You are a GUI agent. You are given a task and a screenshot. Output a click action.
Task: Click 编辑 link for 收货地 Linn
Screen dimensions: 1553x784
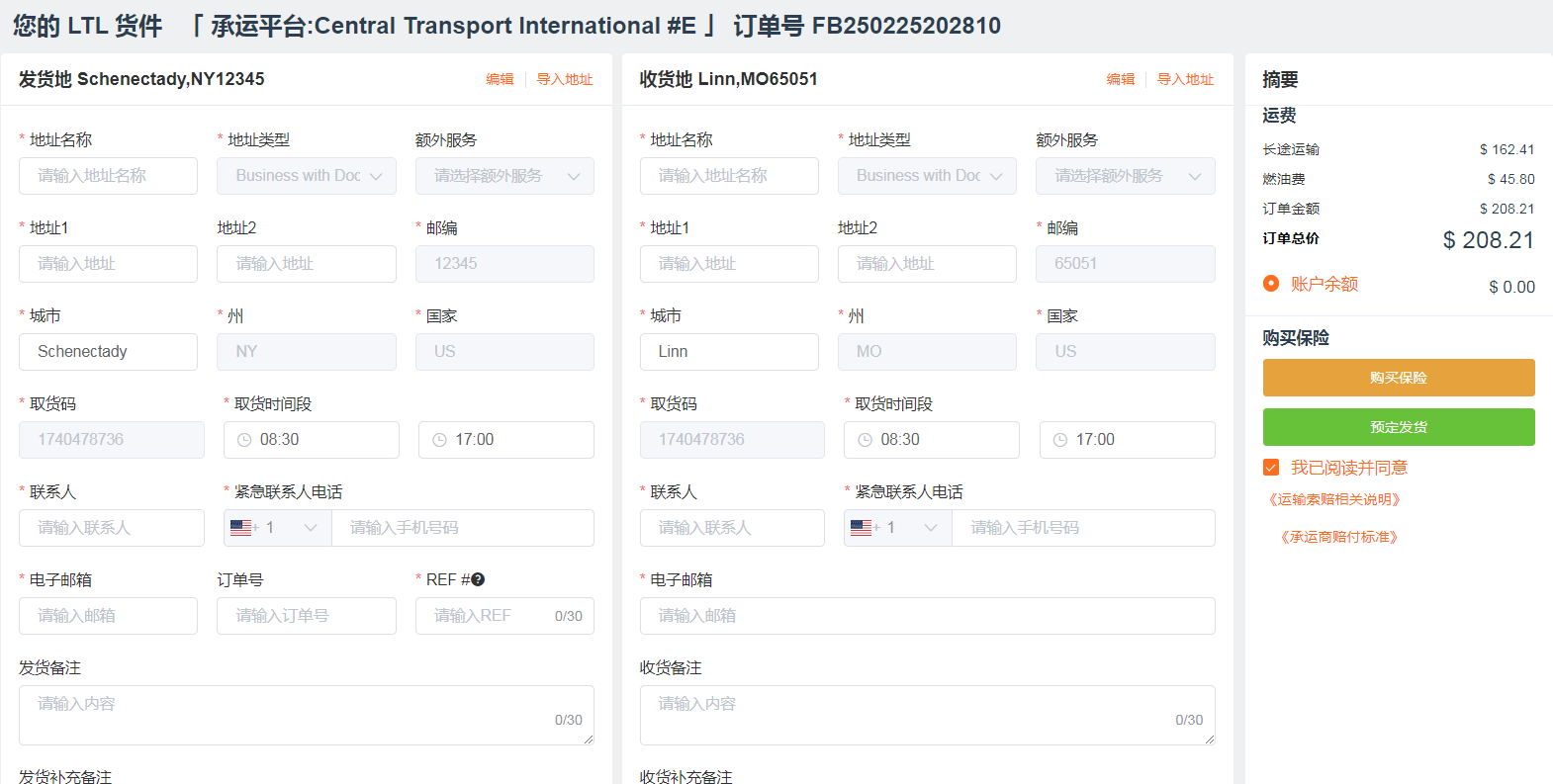(x=1121, y=79)
